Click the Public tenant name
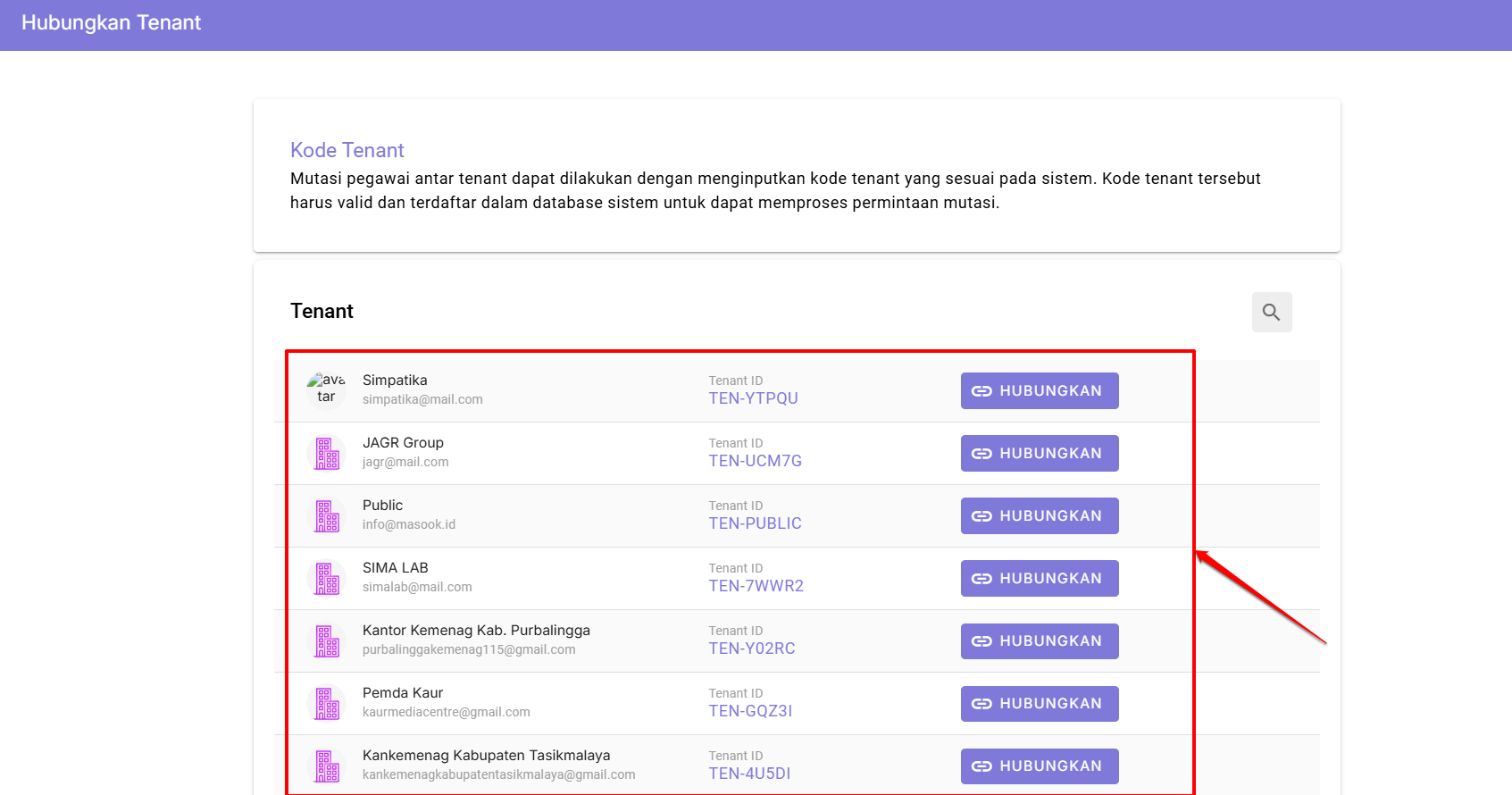The height and width of the screenshot is (795, 1512). (382, 506)
